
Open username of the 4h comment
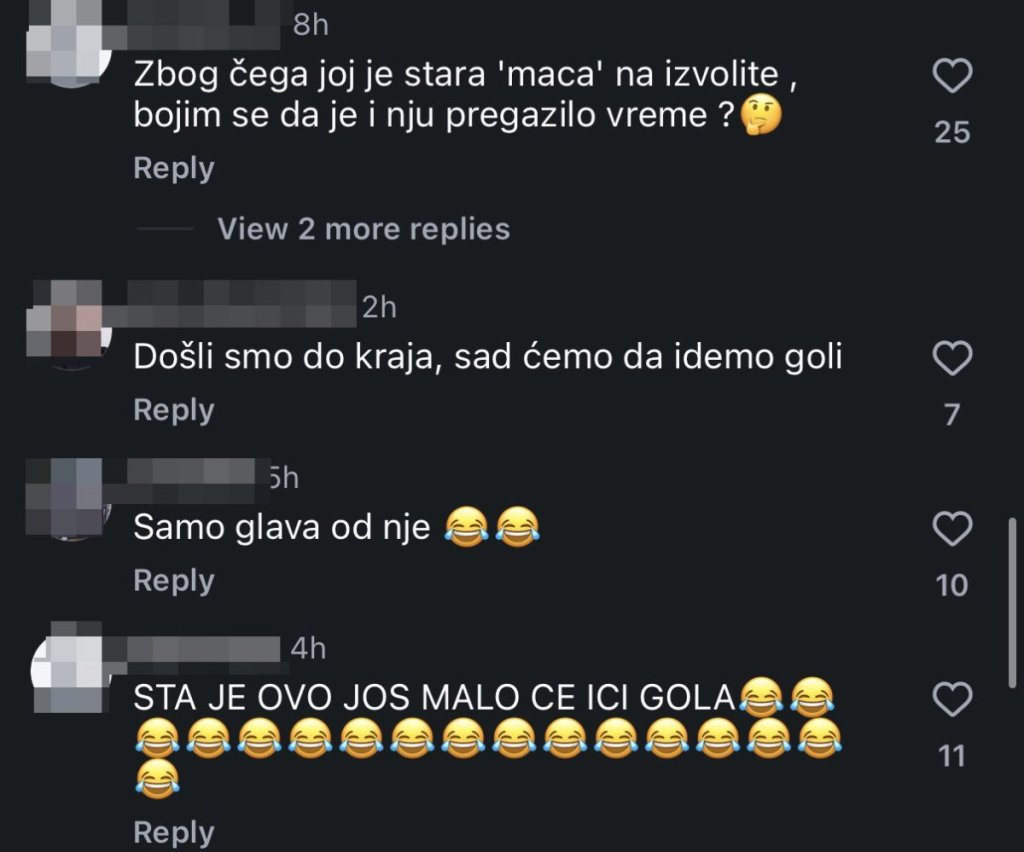point(201,650)
